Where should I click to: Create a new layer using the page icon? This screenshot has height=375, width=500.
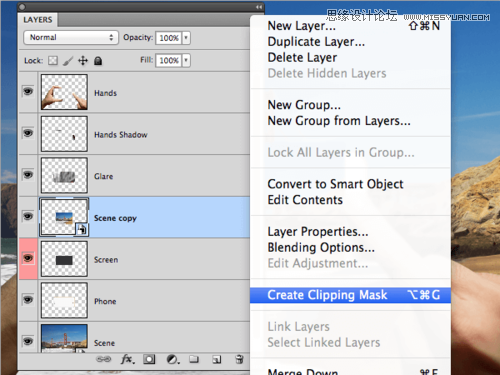(217, 359)
